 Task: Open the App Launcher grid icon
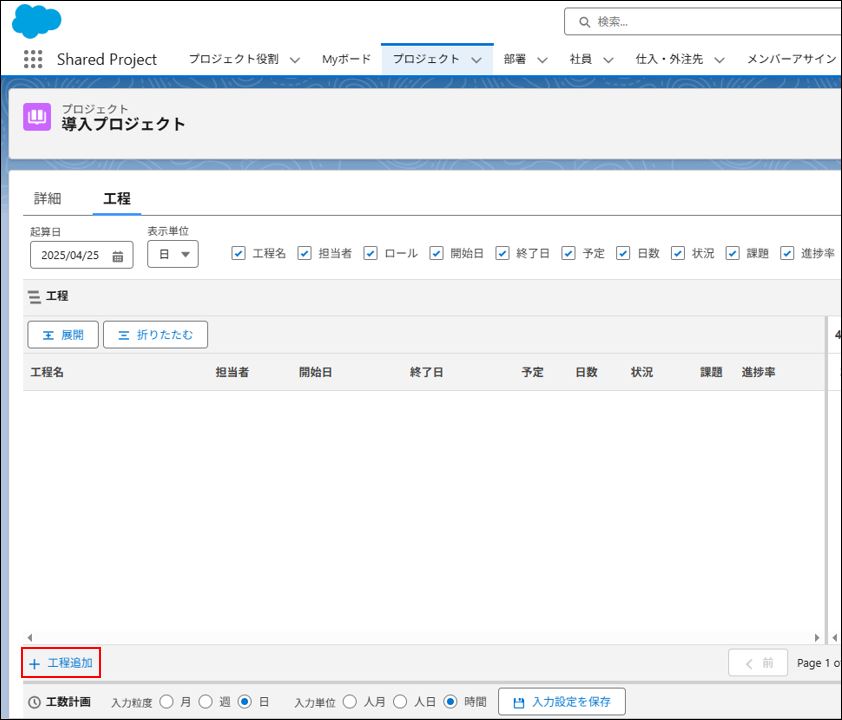click(x=33, y=59)
